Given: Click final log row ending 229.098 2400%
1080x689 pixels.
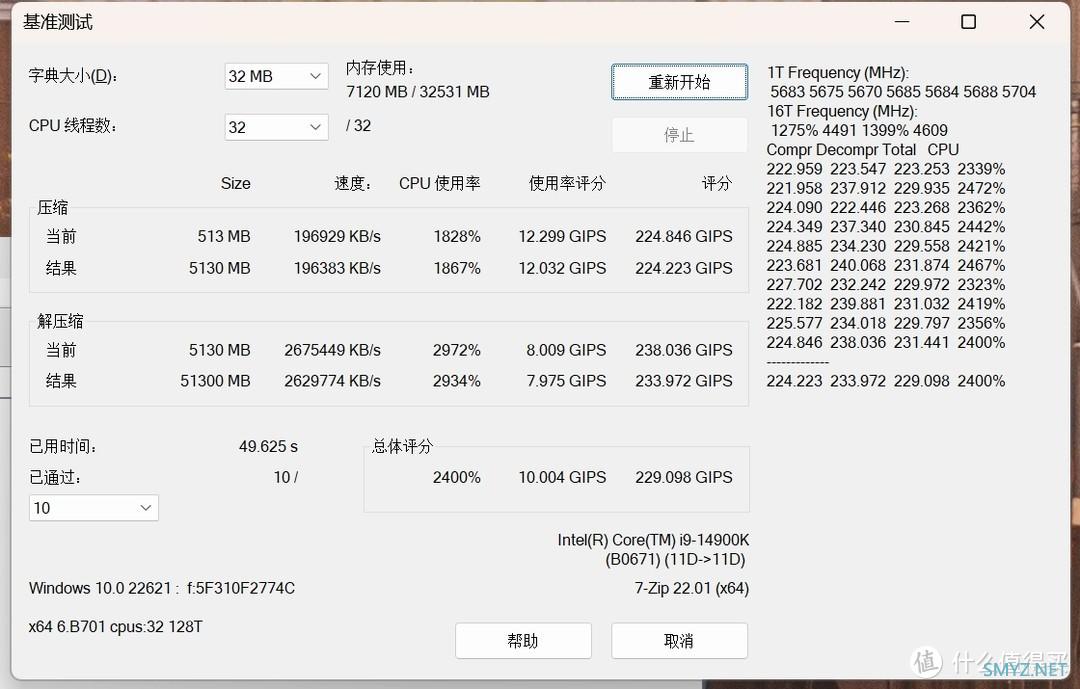Looking at the screenshot, I should (x=886, y=381).
